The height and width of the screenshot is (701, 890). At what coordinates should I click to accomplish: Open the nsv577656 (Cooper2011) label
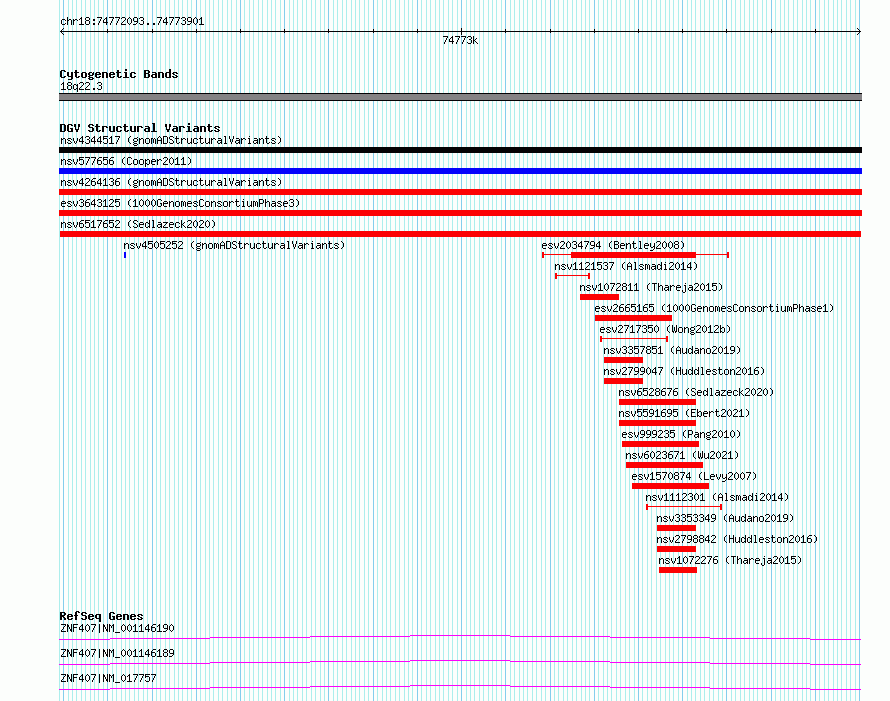coord(126,161)
